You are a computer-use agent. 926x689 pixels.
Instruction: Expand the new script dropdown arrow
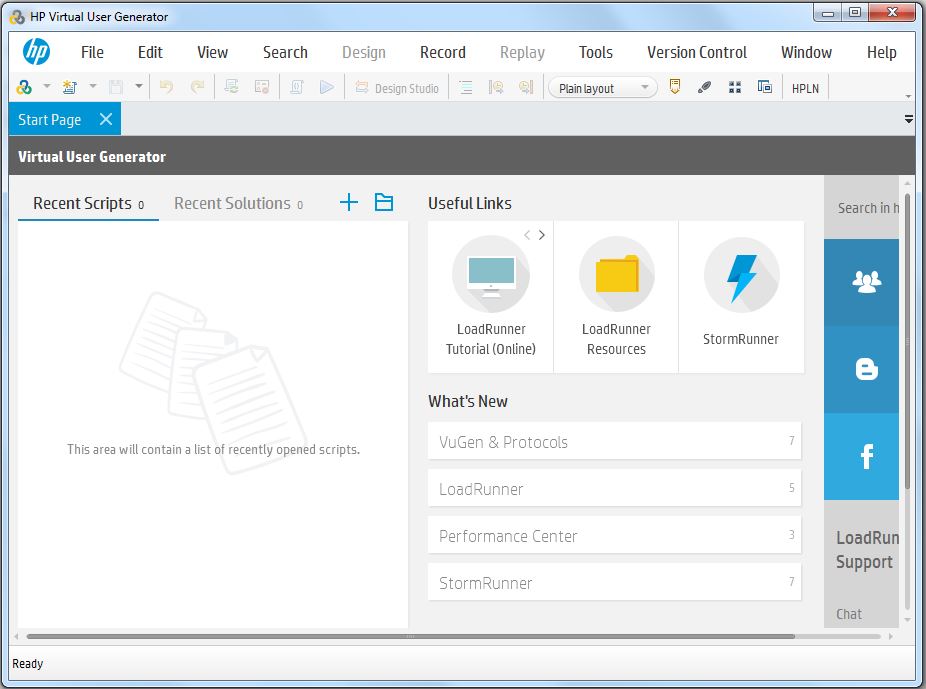(x=92, y=87)
